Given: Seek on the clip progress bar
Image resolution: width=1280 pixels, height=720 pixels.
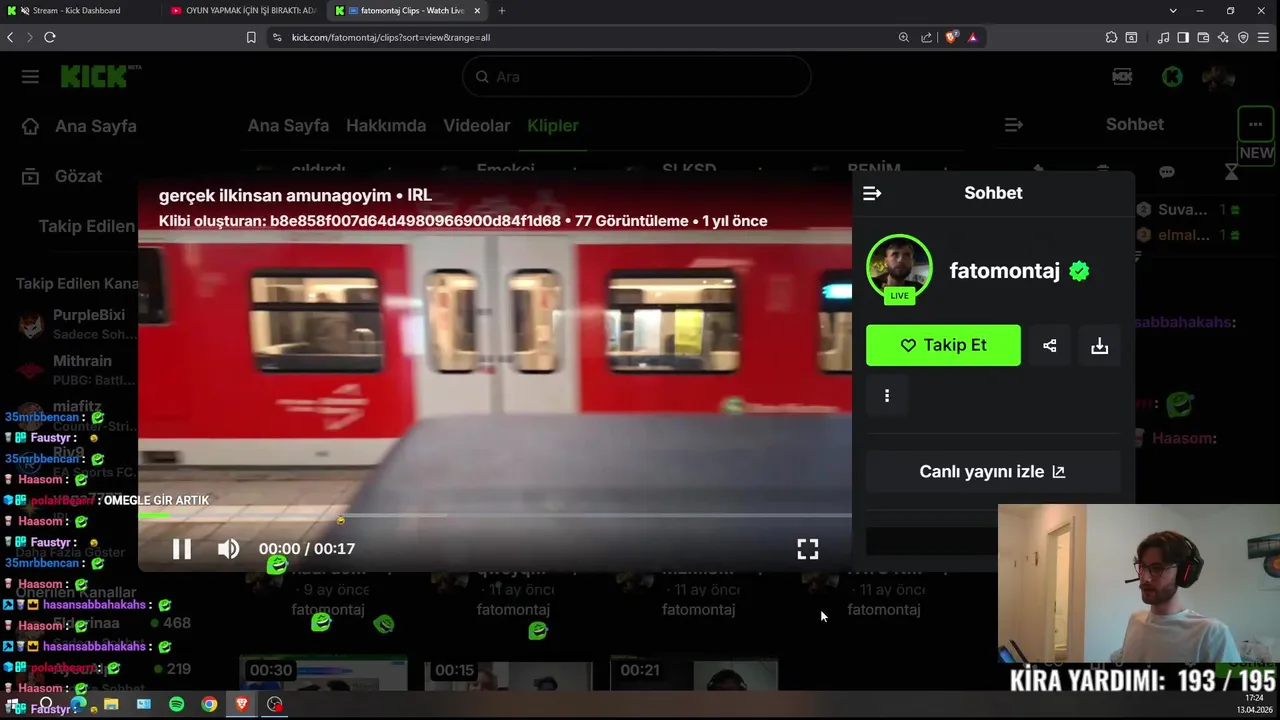Looking at the screenshot, I should point(495,516).
